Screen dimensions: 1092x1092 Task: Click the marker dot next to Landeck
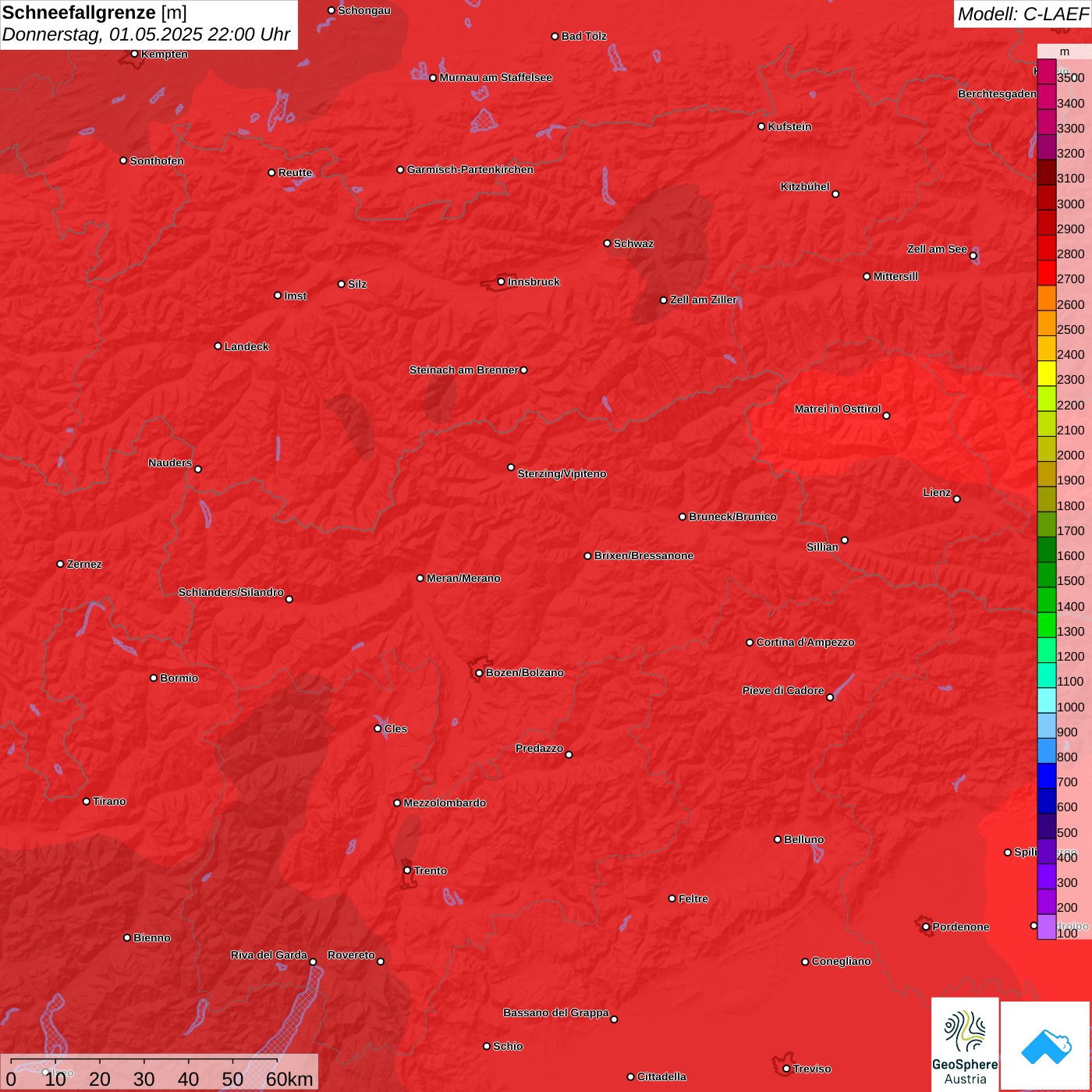pos(218,346)
